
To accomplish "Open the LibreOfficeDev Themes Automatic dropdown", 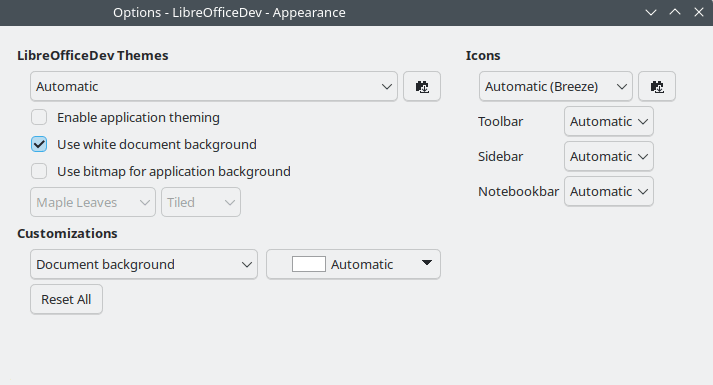I will tap(214, 86).
